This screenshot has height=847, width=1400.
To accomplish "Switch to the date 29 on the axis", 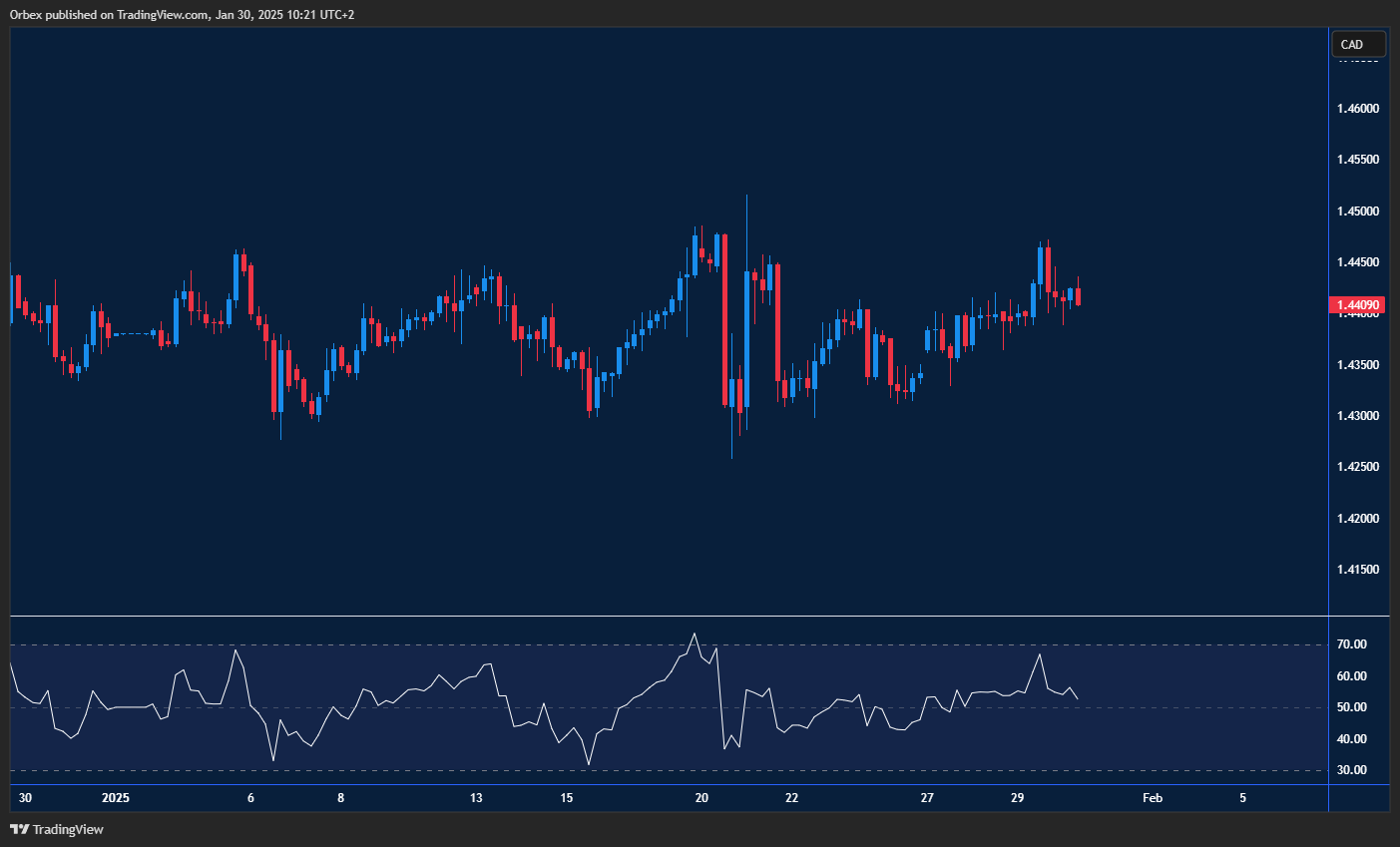I will click(x=1018, y=798).
